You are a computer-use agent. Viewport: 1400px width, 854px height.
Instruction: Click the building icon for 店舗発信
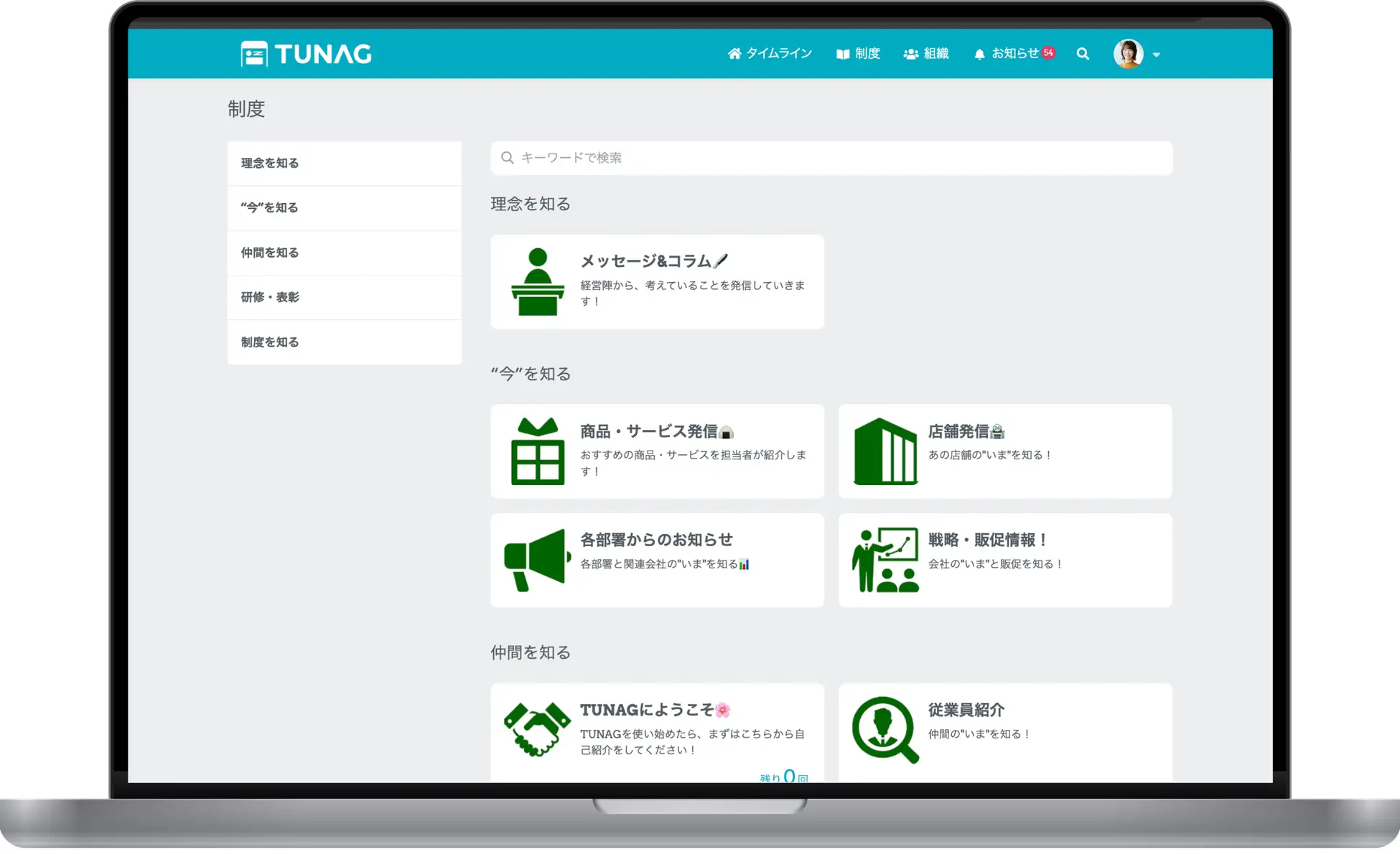click(x=885, y=451)
